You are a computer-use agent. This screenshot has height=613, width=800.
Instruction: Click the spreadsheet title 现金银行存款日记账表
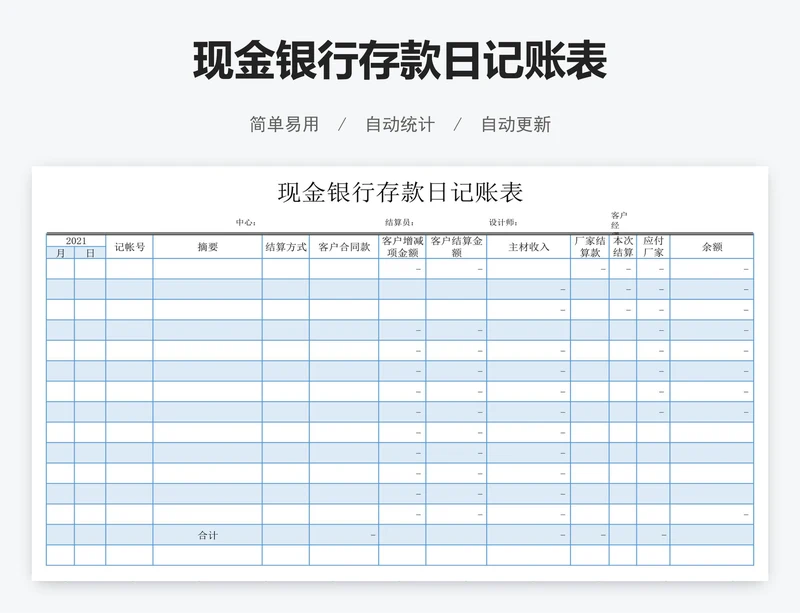coord(401,192)
